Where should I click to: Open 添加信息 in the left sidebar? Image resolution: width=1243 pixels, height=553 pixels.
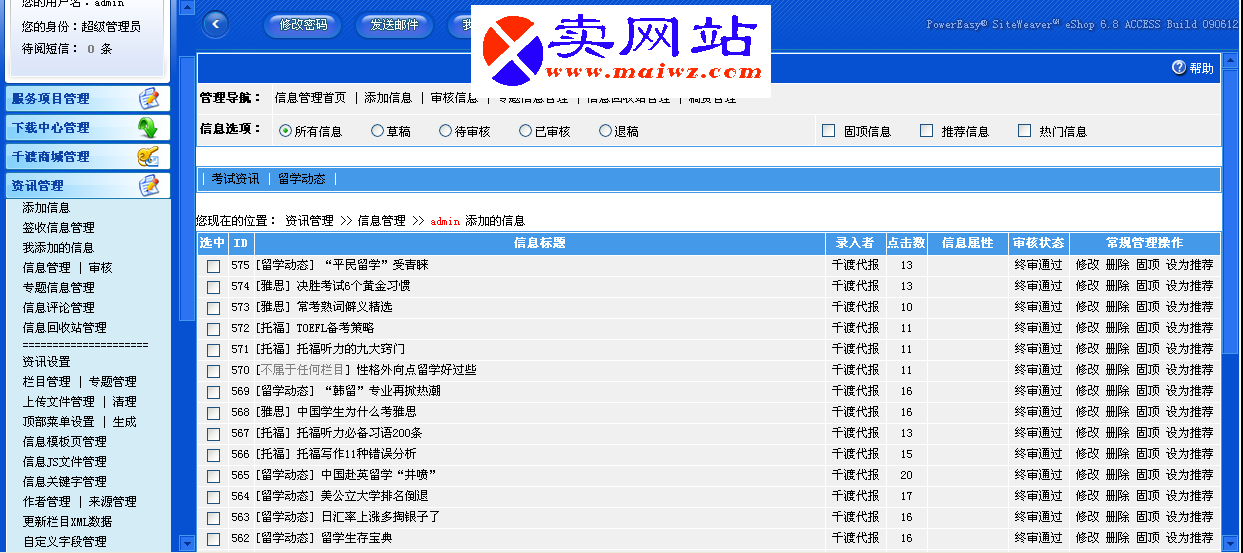(x=46, y=208)
